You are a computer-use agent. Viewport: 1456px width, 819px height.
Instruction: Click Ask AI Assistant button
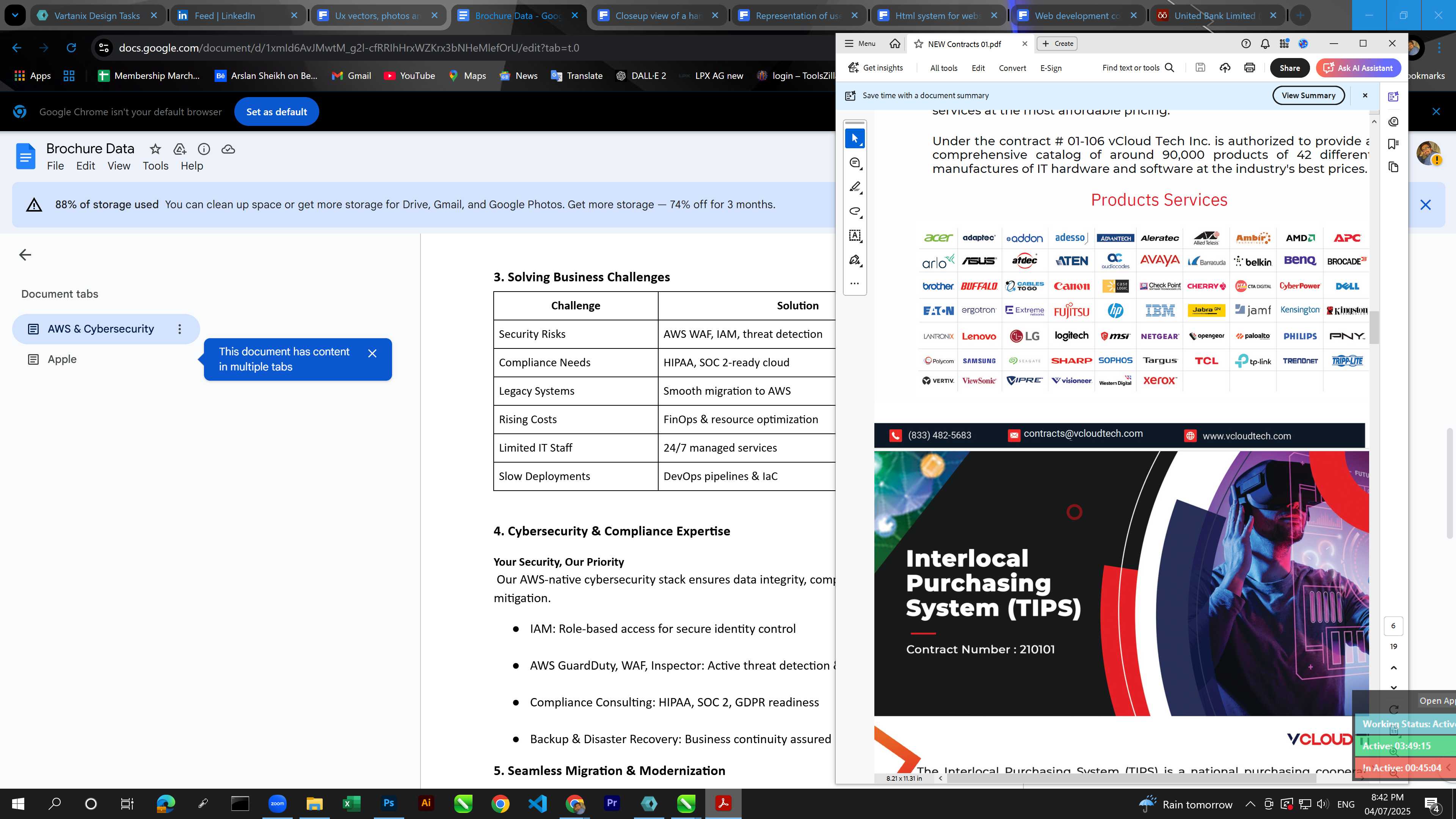(x=1359, y=68)
